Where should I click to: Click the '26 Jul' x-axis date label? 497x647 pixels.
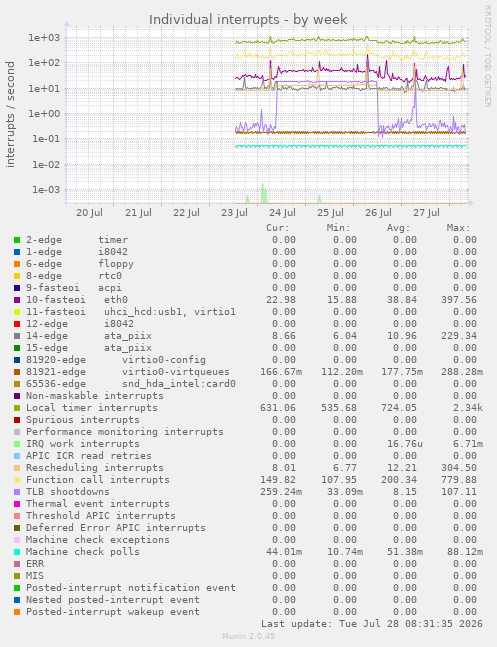click(x=379, y=213)
